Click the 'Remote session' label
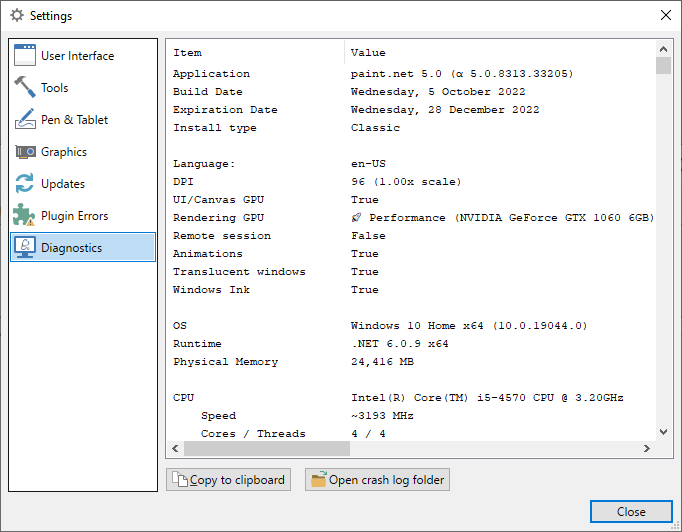The image size is (682, 532). tap(222, 236)
